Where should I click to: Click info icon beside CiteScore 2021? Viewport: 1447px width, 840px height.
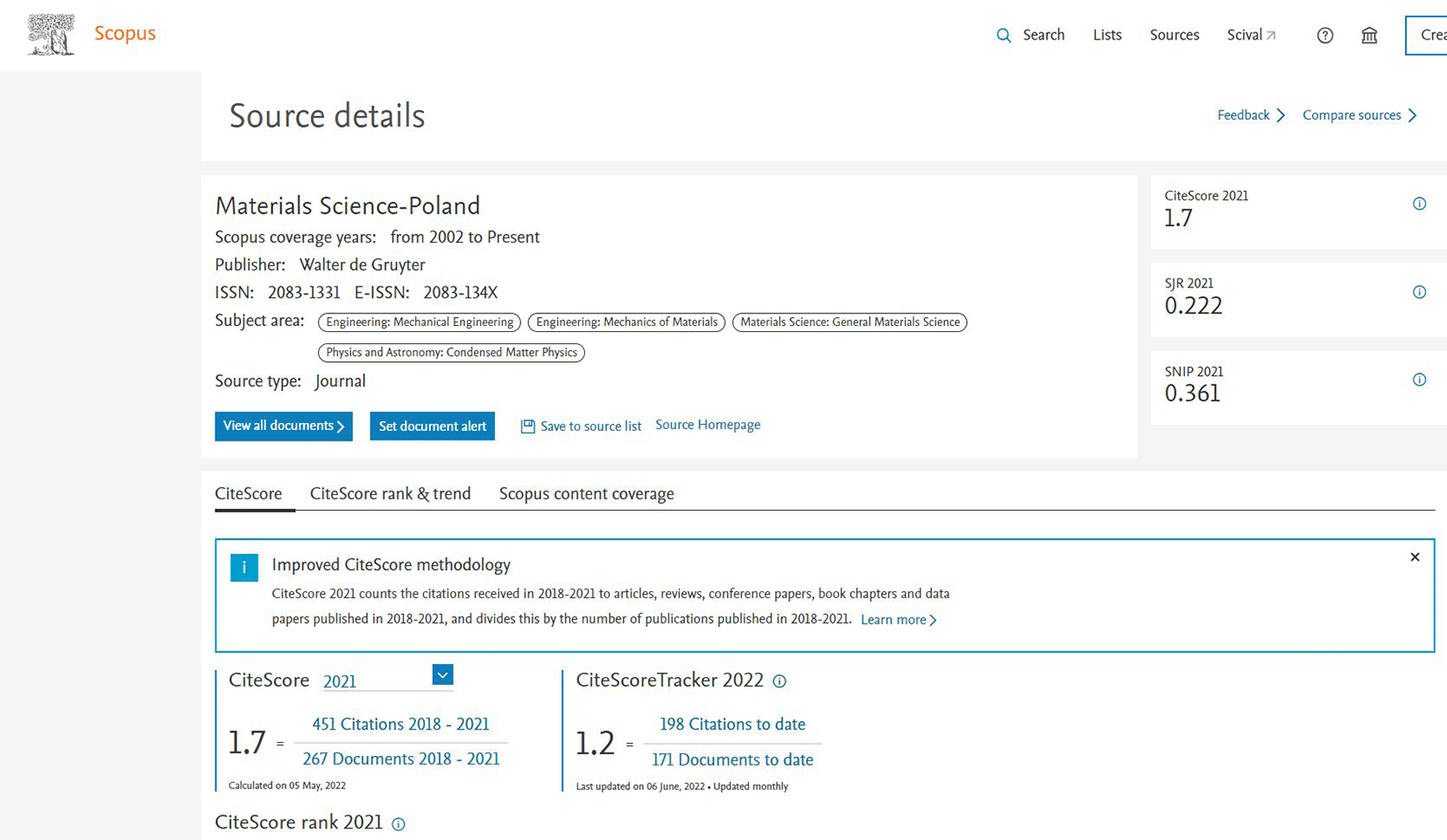click(x=1419, y=204)
